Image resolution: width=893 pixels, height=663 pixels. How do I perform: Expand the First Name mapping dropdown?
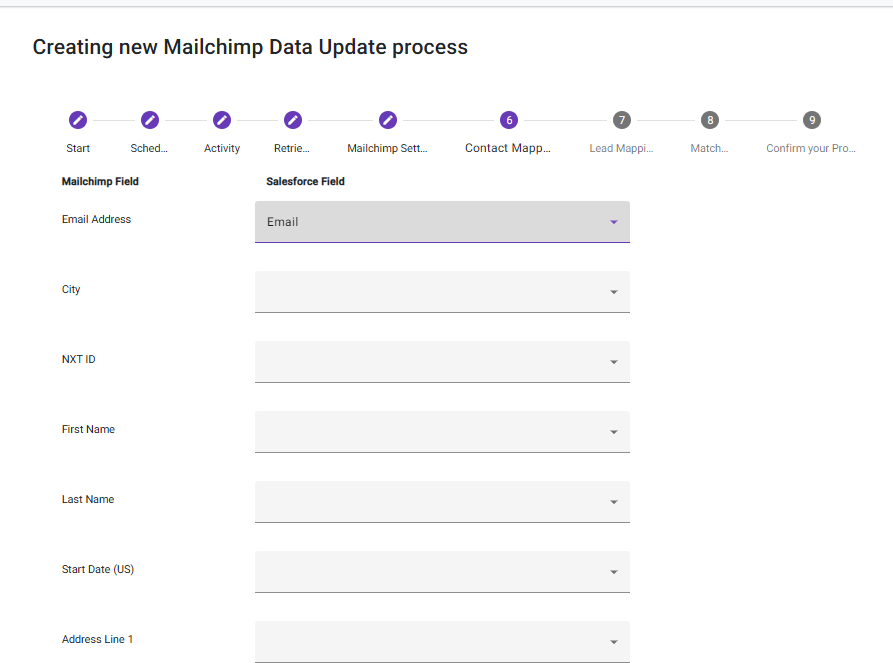(442, 432)
